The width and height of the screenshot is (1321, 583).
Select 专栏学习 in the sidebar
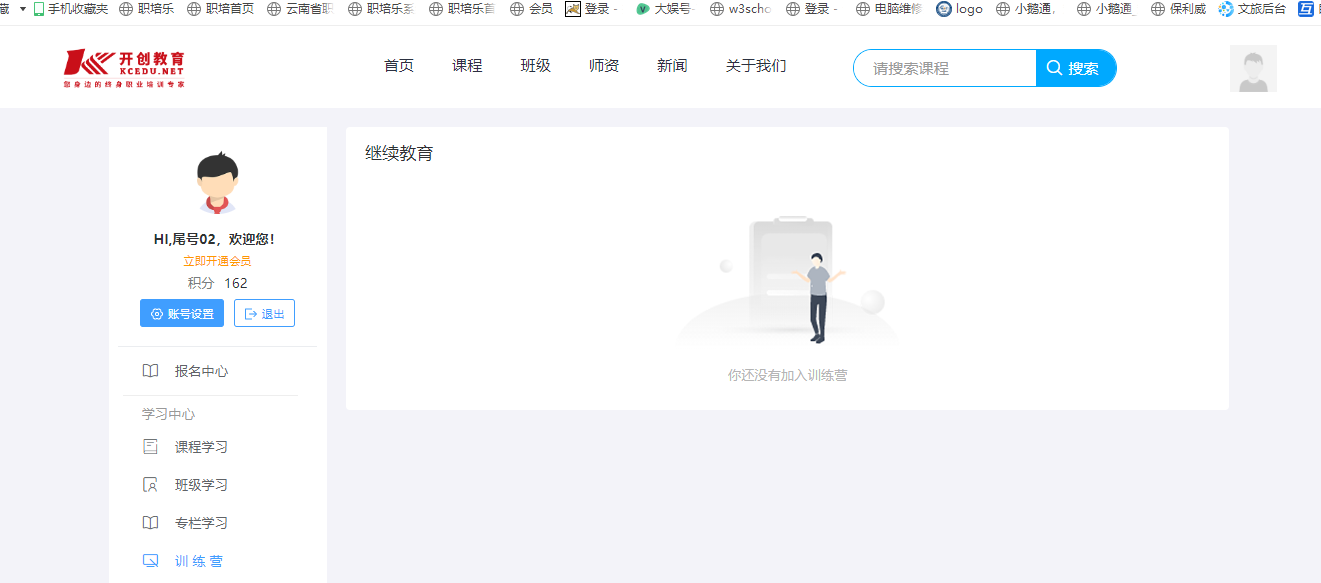201,523
